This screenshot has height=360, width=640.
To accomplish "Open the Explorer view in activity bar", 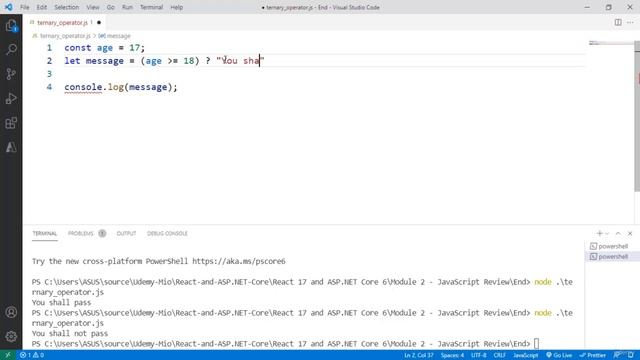I will pos(11,26).
